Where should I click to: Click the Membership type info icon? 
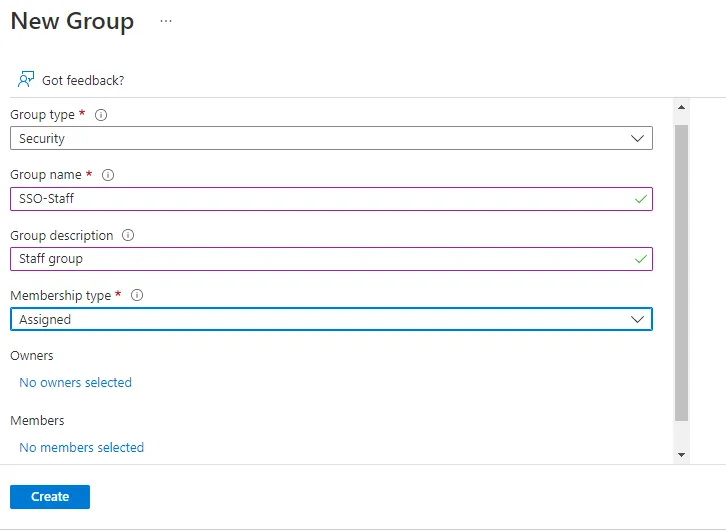click(x=137, y=295)
